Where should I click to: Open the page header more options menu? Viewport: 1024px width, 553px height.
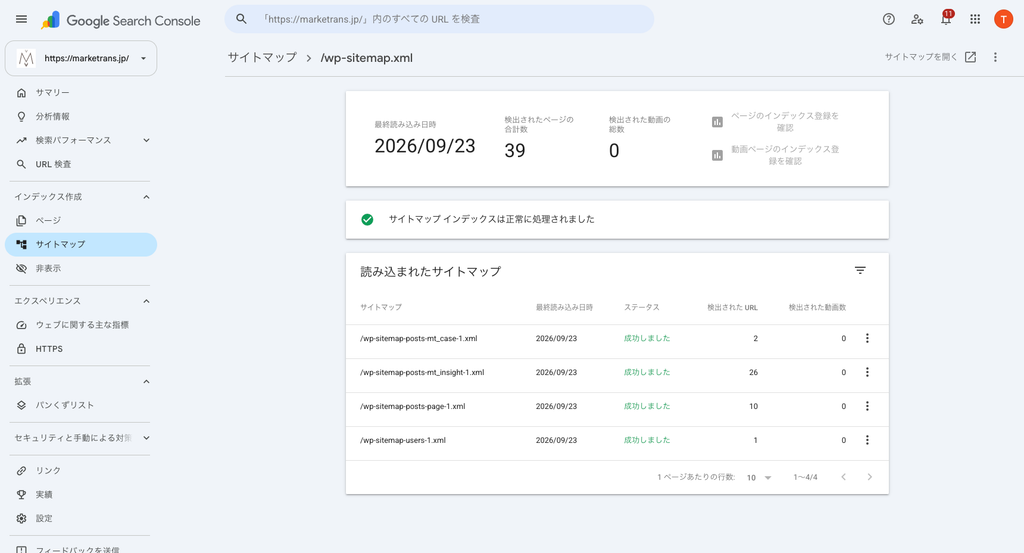(x=995, y=57)
